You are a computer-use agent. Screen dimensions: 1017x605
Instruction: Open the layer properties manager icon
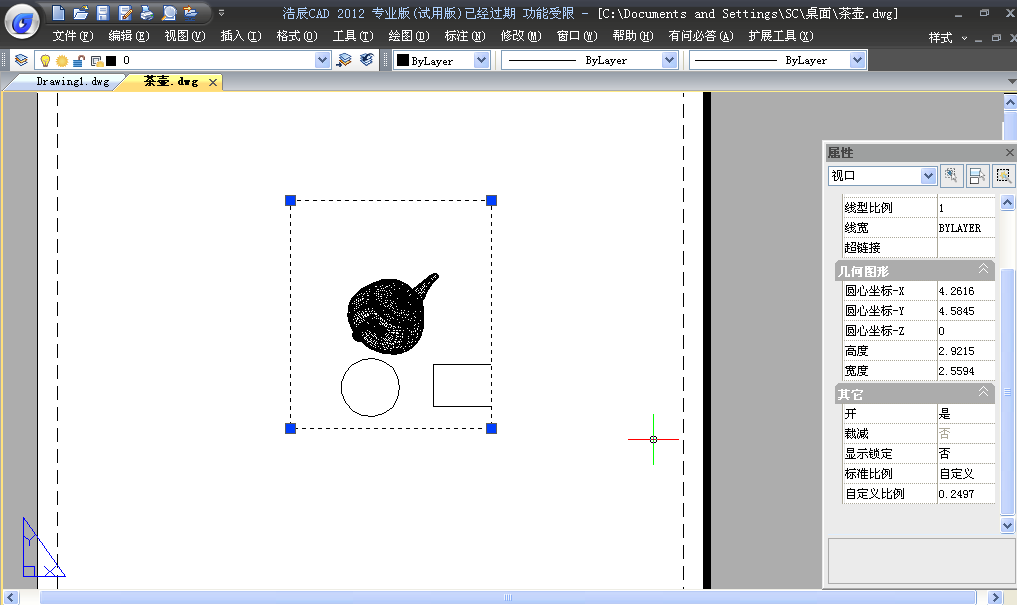[21, 60]
